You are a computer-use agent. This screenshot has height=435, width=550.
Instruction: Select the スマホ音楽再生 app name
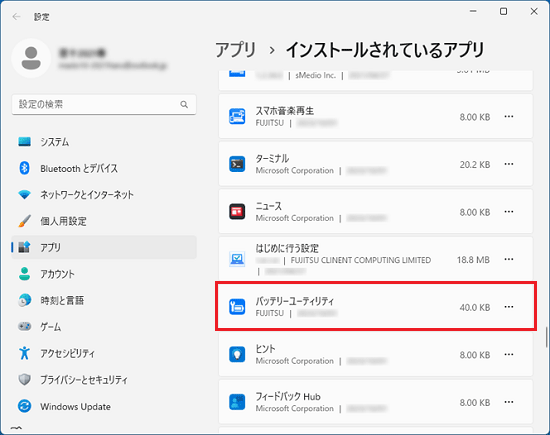tap(284, 111)
